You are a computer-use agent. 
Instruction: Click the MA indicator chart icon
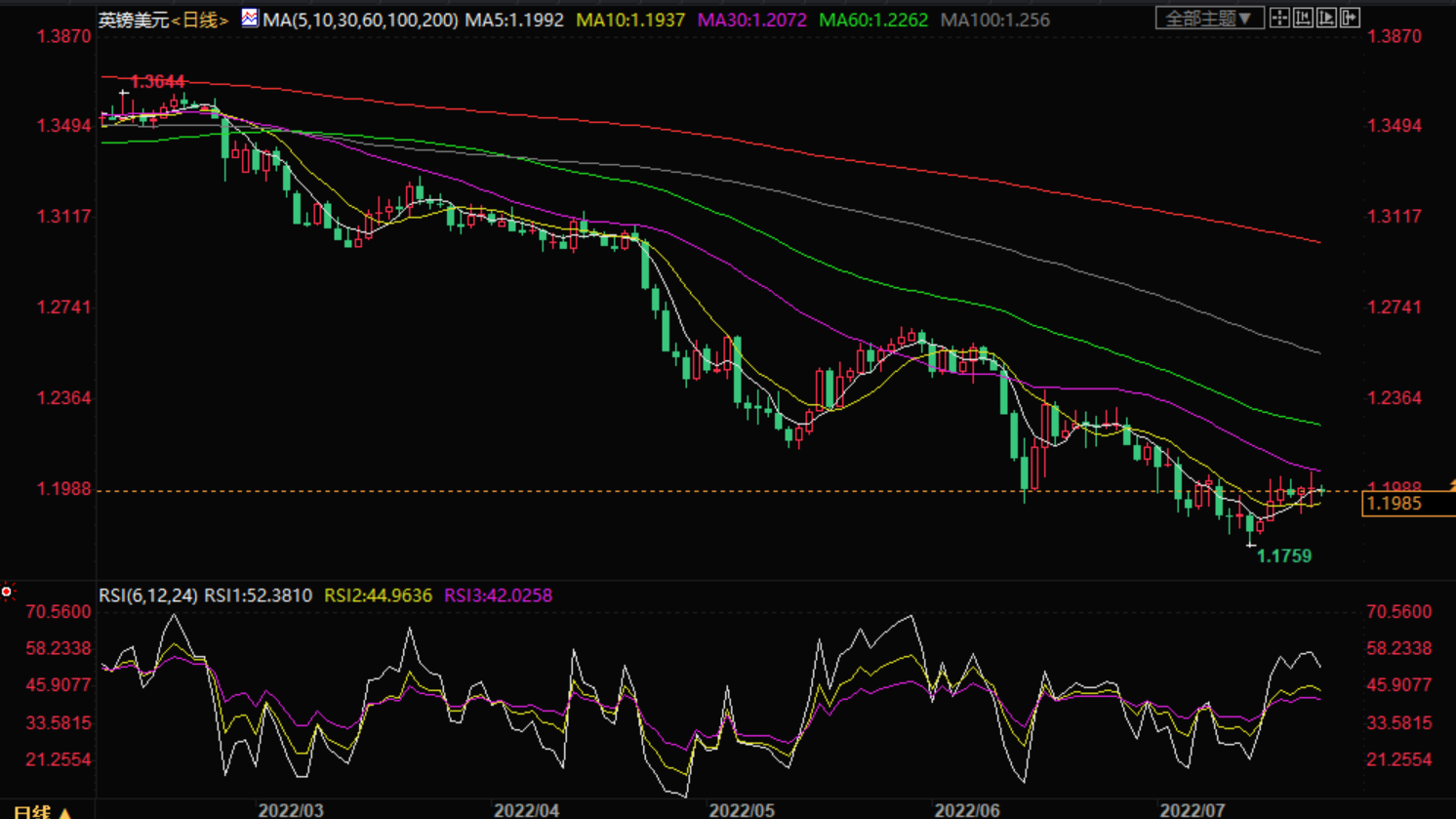(x=250, y=19)
